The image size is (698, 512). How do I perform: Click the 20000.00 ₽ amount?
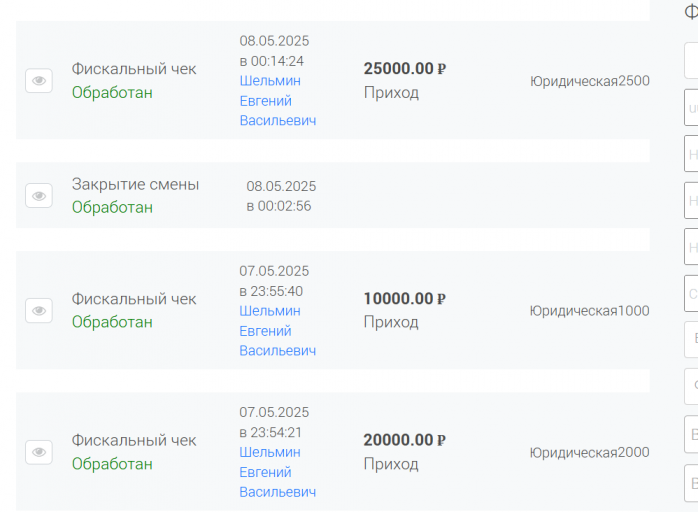coord(405,440)
